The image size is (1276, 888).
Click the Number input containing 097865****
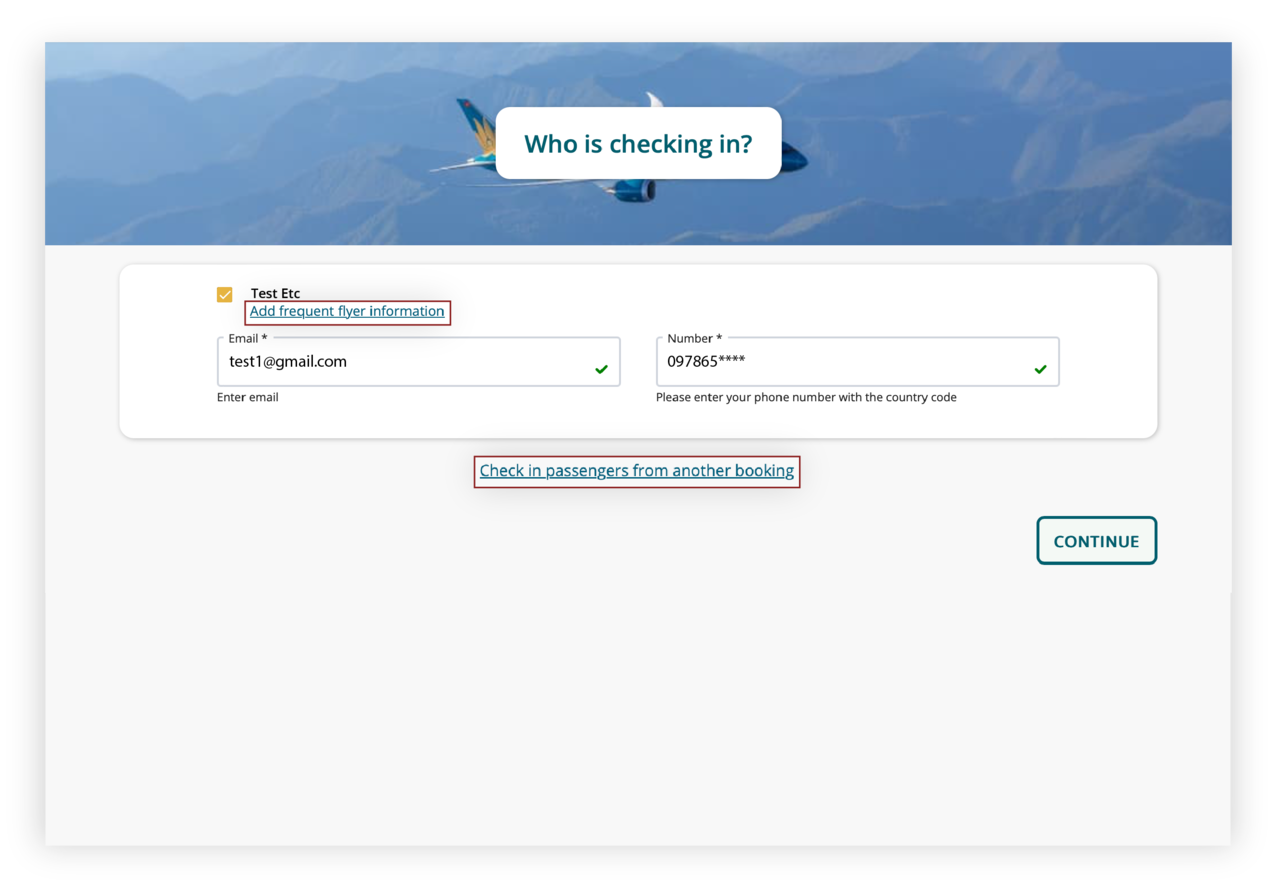(857, 361)
